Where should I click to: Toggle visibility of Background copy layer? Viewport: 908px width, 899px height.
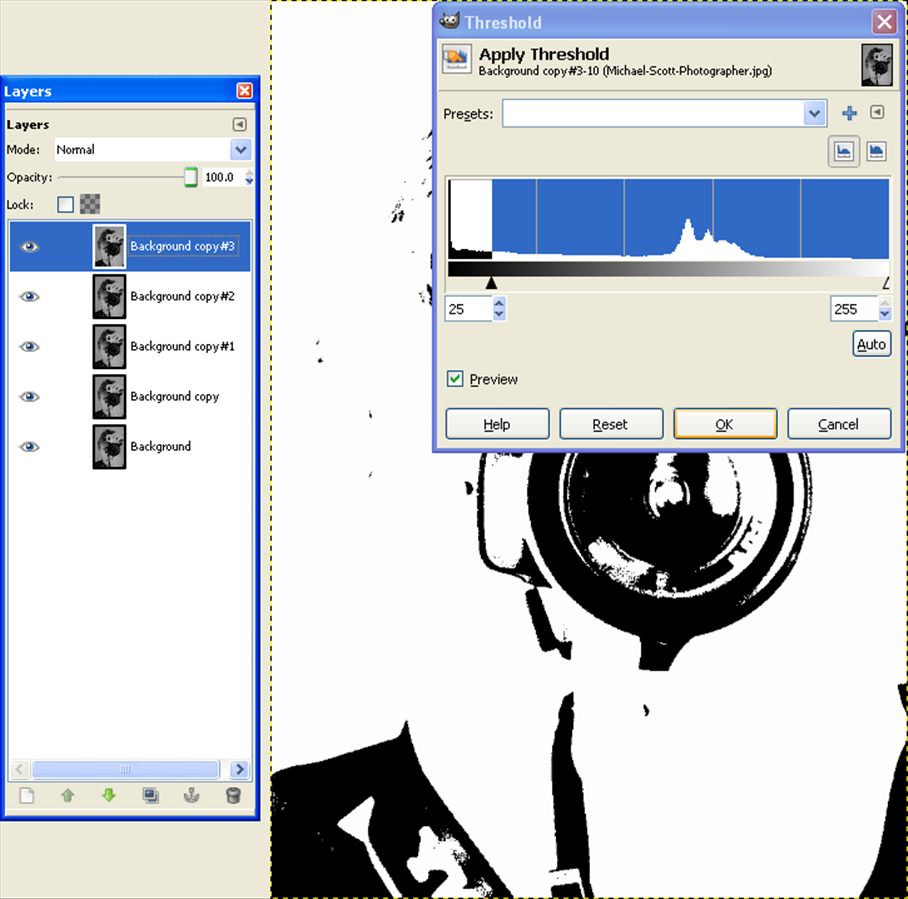[x=30, y=396]
